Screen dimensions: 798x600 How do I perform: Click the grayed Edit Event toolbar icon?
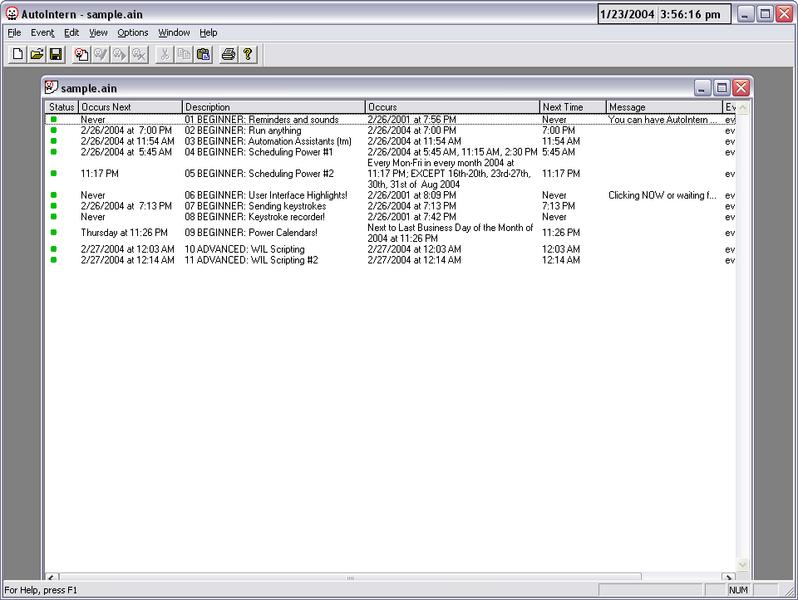[100, 54]
